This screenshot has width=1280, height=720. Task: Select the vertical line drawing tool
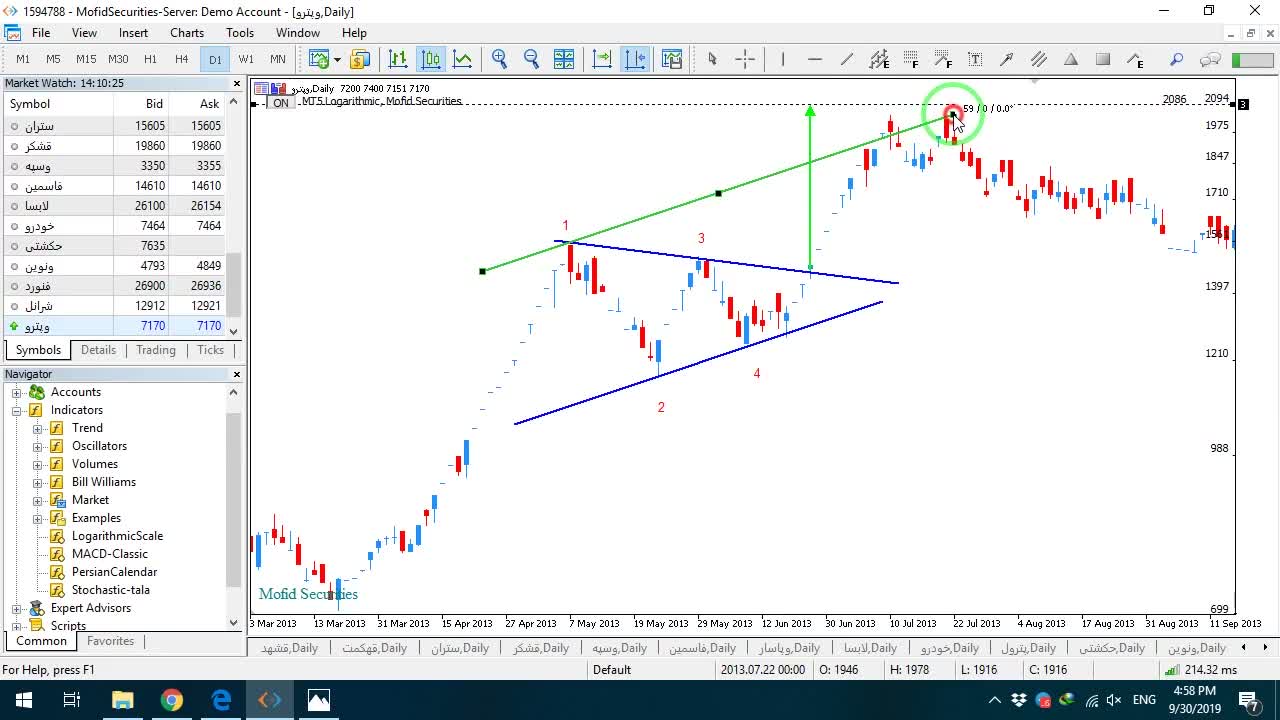coord(783,59)
